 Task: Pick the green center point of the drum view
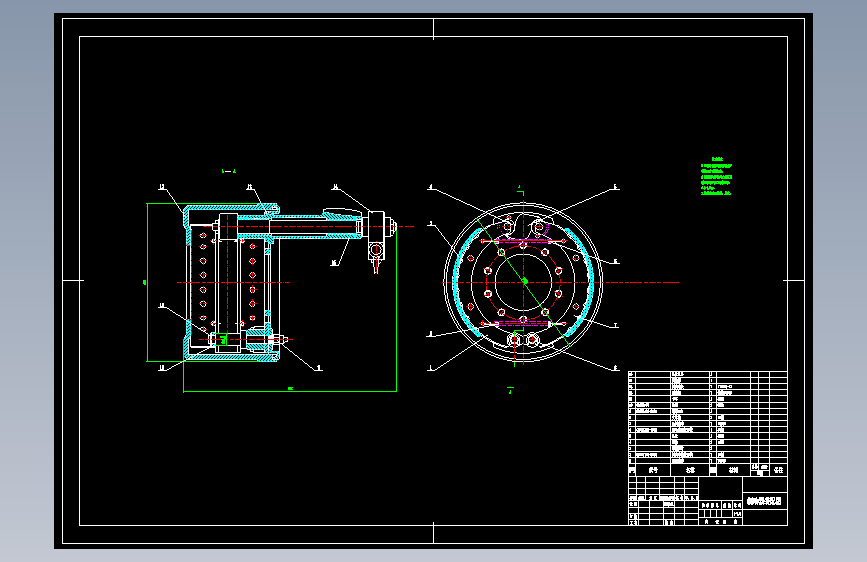pos(524,282)
